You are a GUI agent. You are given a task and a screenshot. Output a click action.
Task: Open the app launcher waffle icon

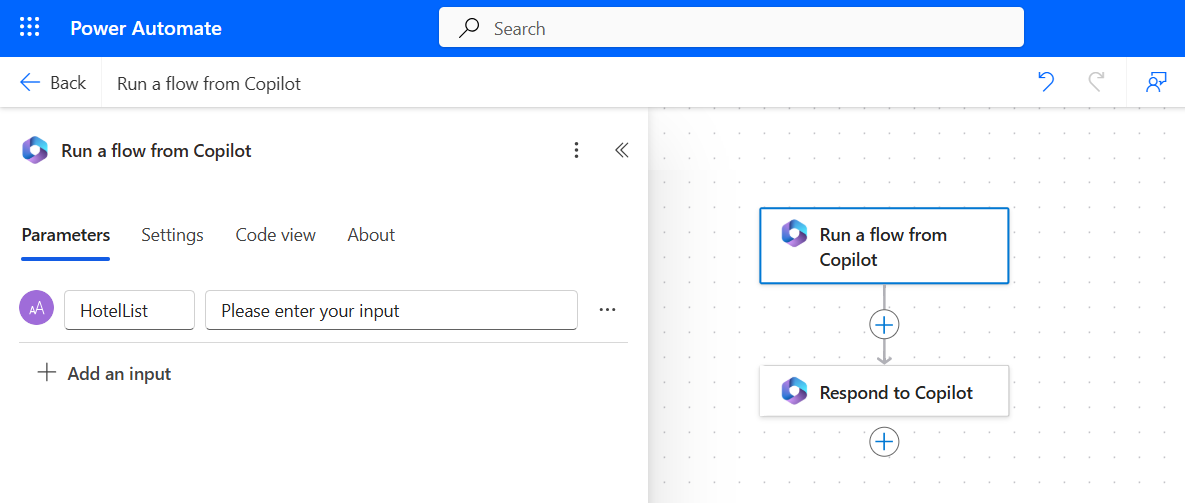[x=30, y=28]
